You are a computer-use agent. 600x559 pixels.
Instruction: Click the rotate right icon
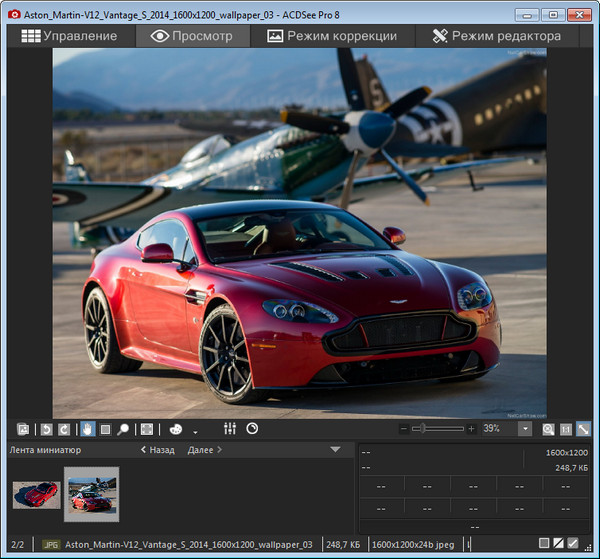point(62,429)
